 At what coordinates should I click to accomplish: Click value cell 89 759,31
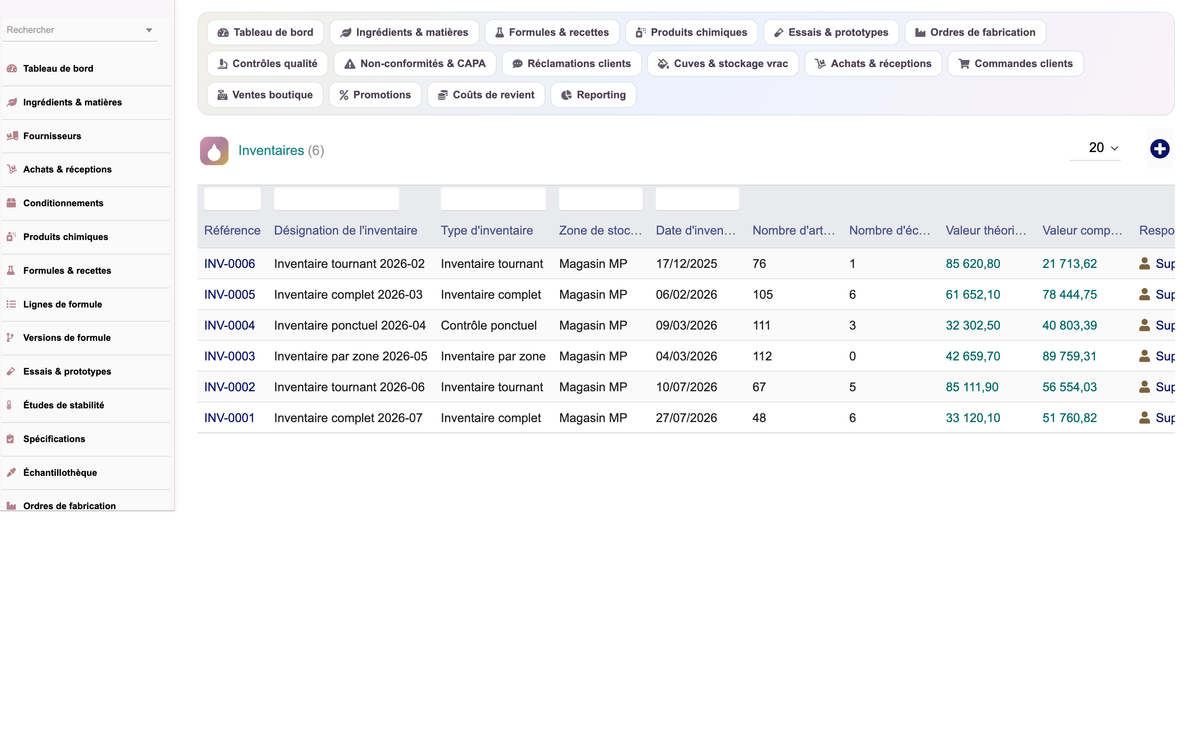1070,356
